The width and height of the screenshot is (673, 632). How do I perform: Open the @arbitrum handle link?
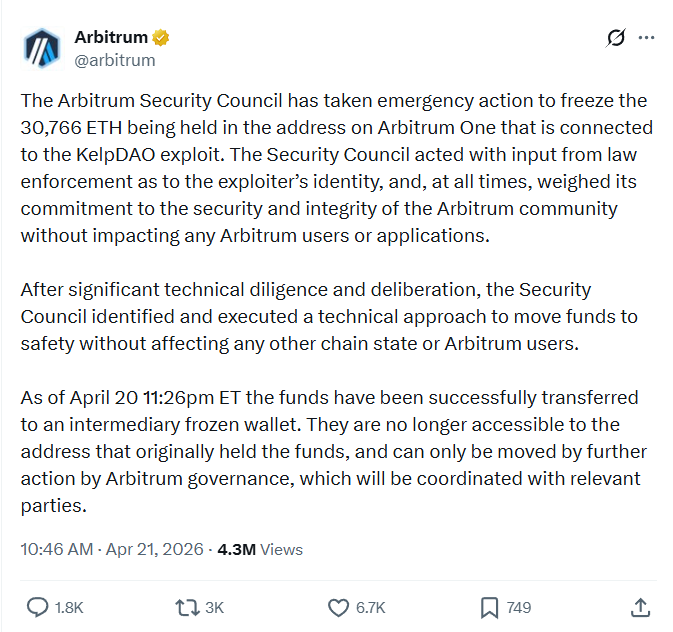pyautogui.click(x=115, y=60)
